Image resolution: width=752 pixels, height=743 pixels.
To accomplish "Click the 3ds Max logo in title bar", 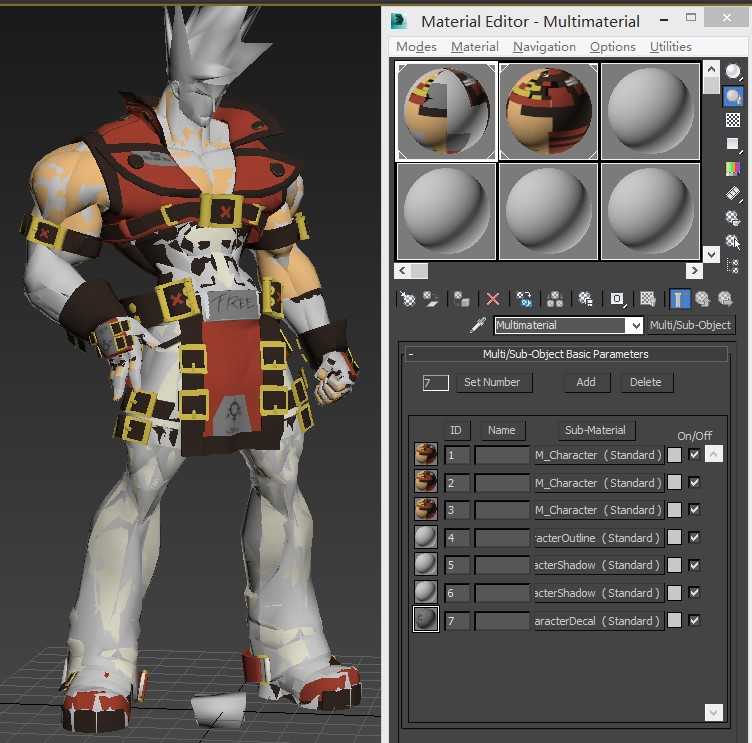I will point(399,21).
